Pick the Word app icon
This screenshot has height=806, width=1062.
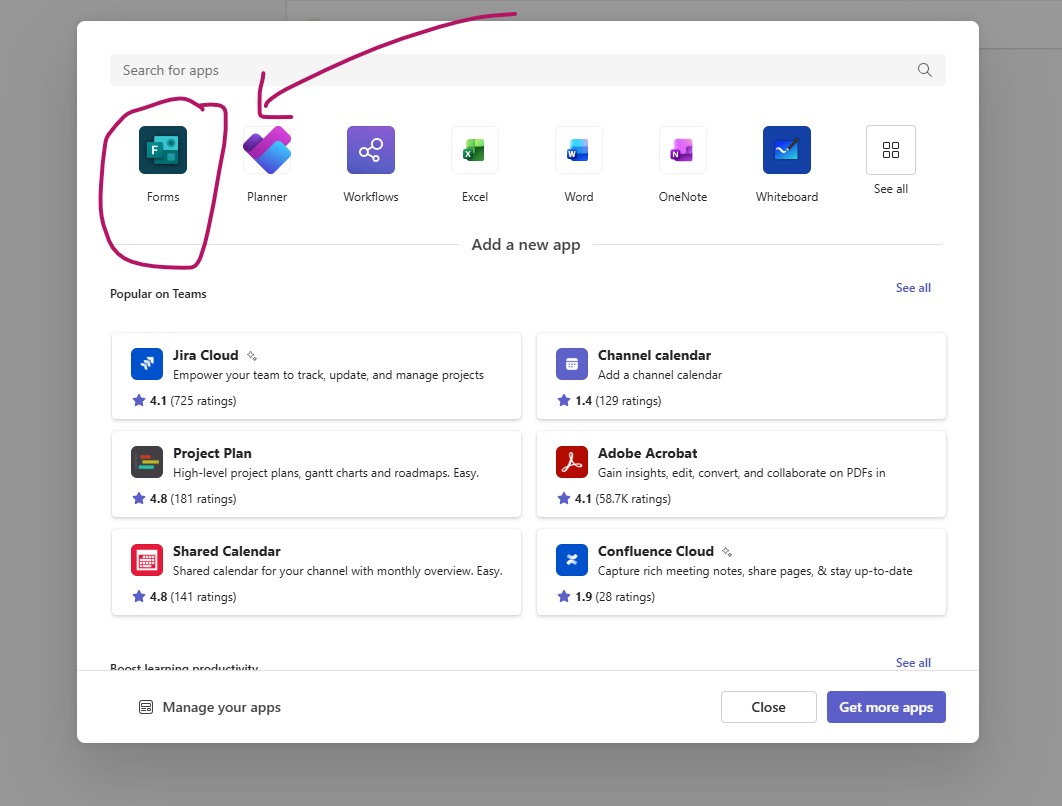(579, 151)
